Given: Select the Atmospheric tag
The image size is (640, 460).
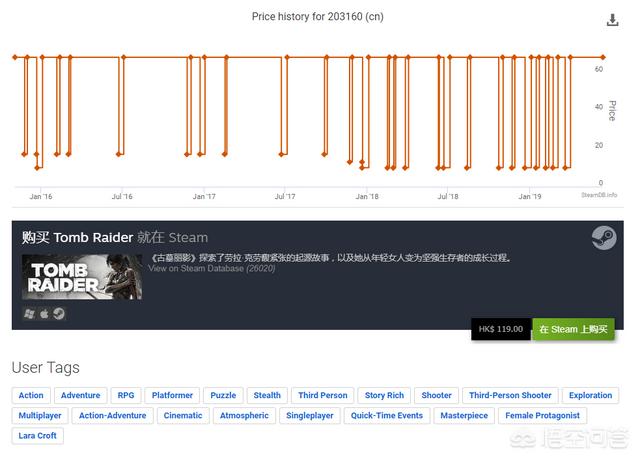Looking at the screenshot, I should (x=244, y=416).
